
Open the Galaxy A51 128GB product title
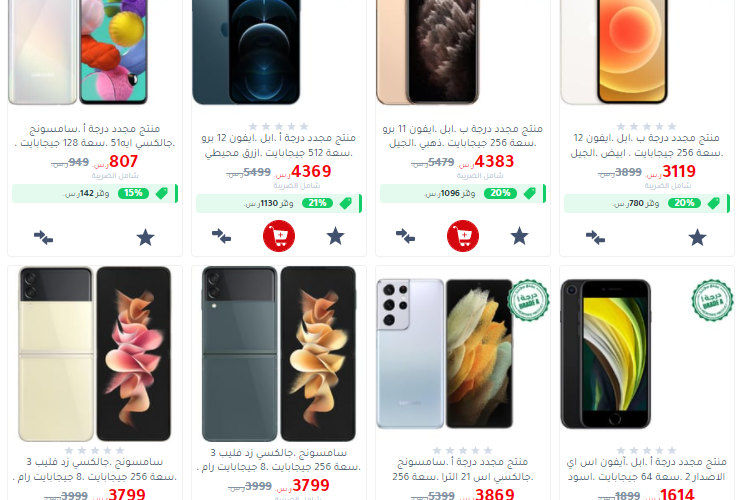click(95, 136)
